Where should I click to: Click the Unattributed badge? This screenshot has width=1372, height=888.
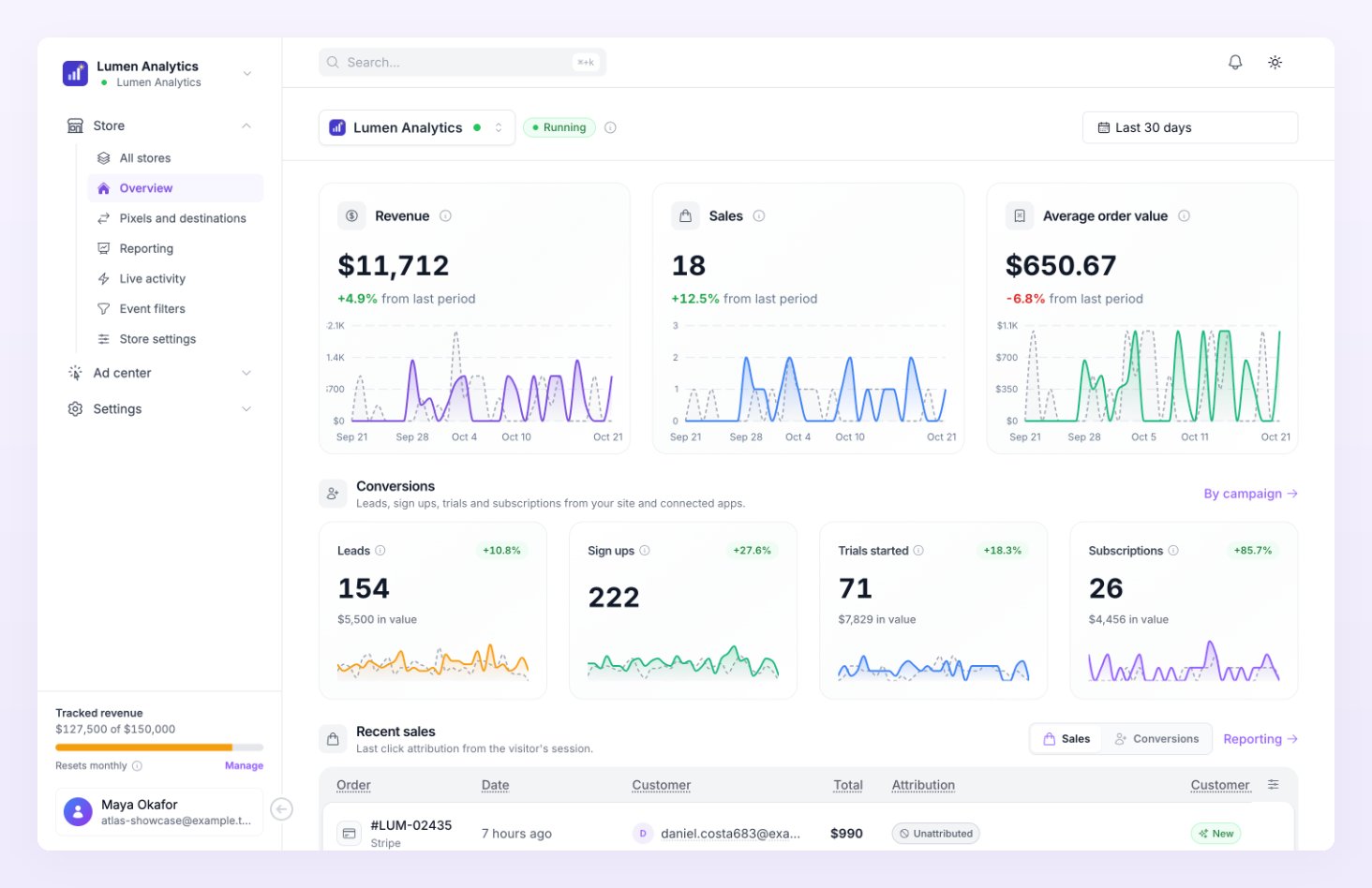(x=935, y=834)
